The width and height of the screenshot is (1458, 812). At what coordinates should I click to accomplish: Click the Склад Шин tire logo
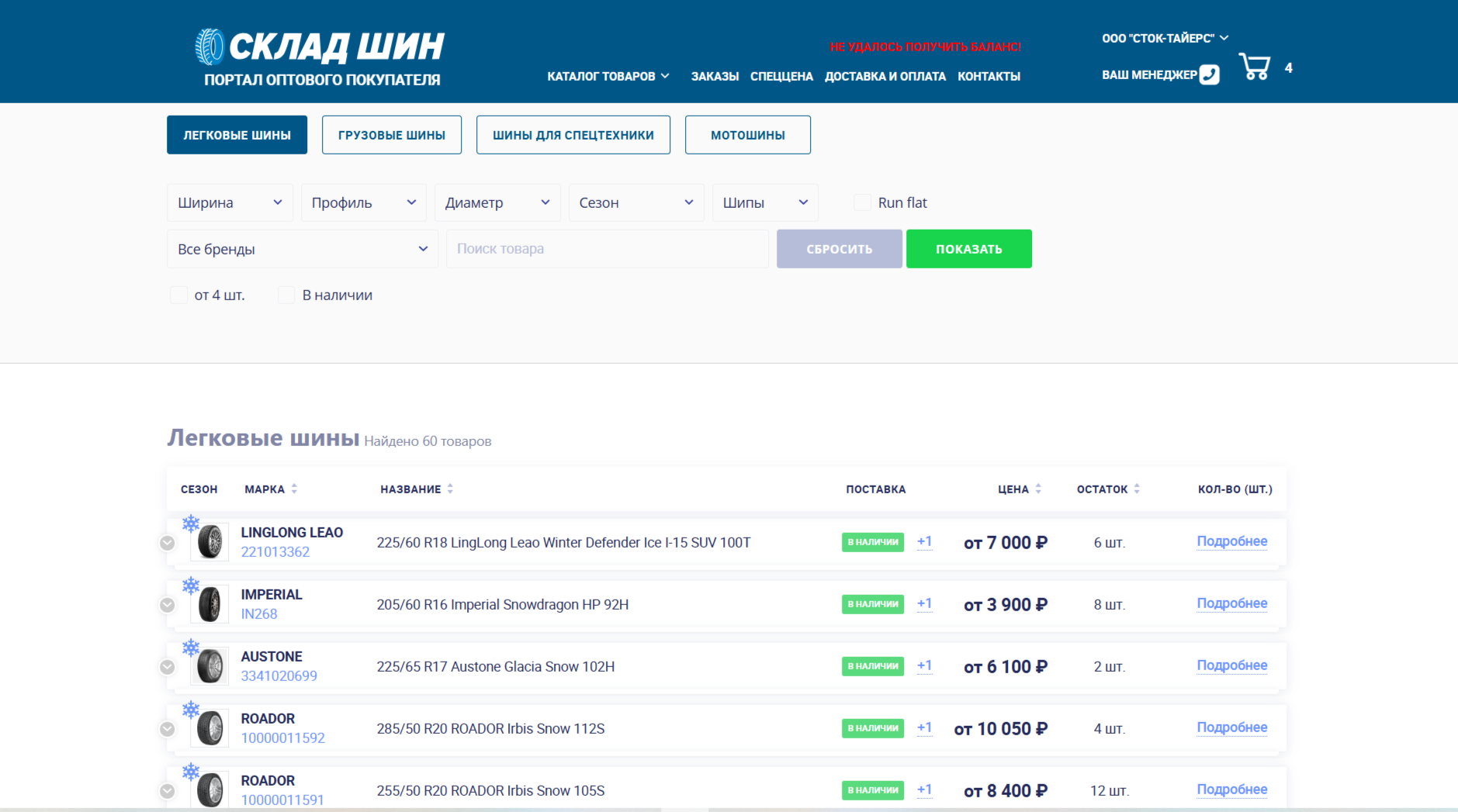point(210,47)
